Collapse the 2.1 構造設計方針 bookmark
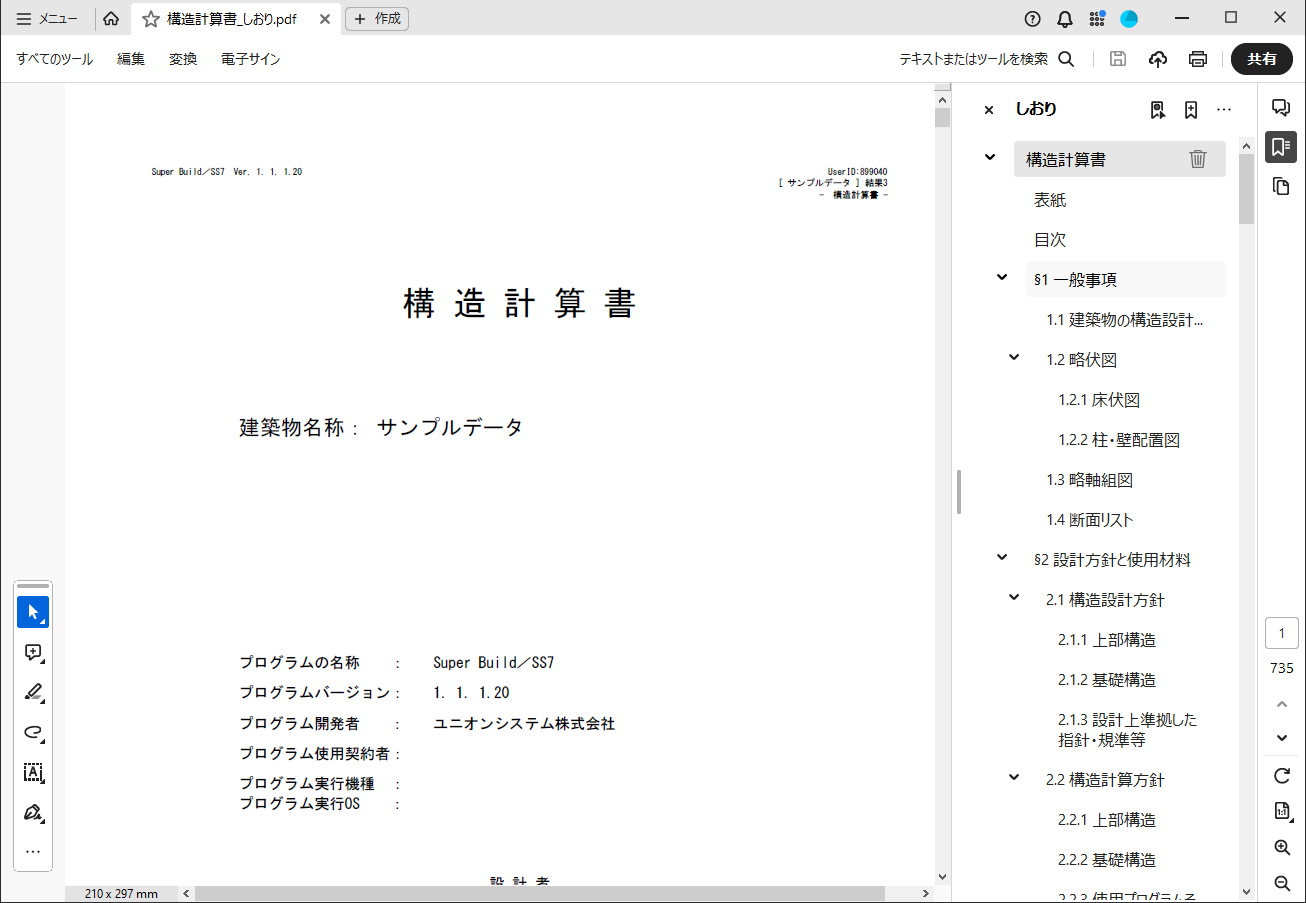Screen dimensions: 1306x903 click(1014, 597)
